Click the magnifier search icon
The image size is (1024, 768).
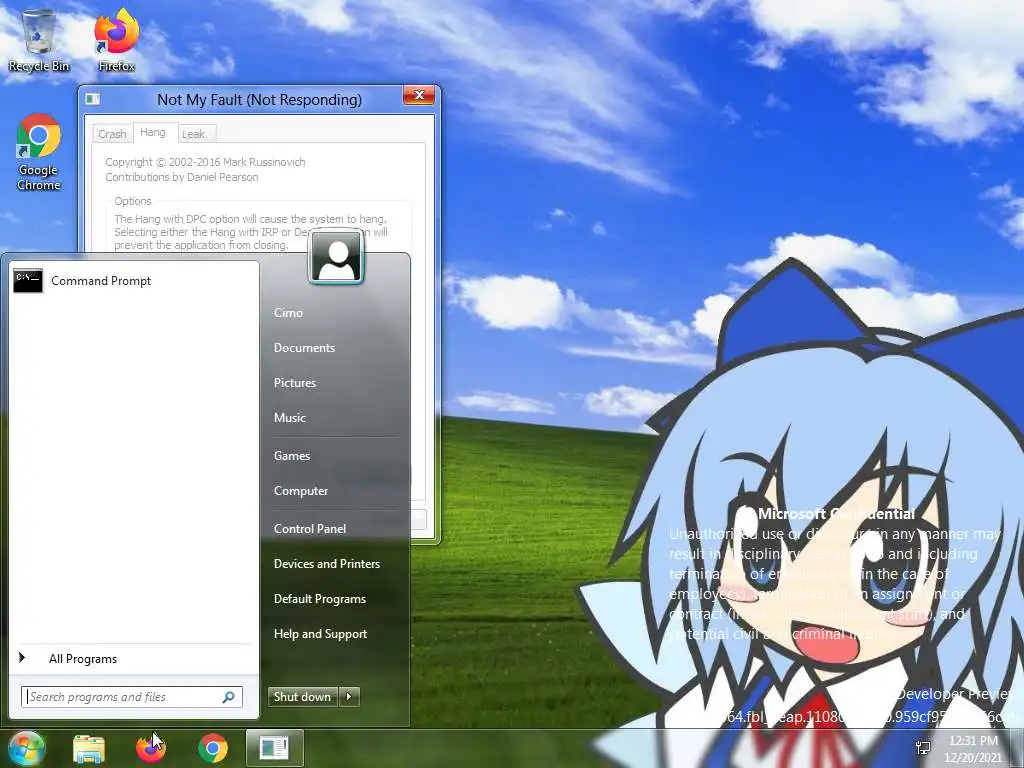(x=229, y=697)
